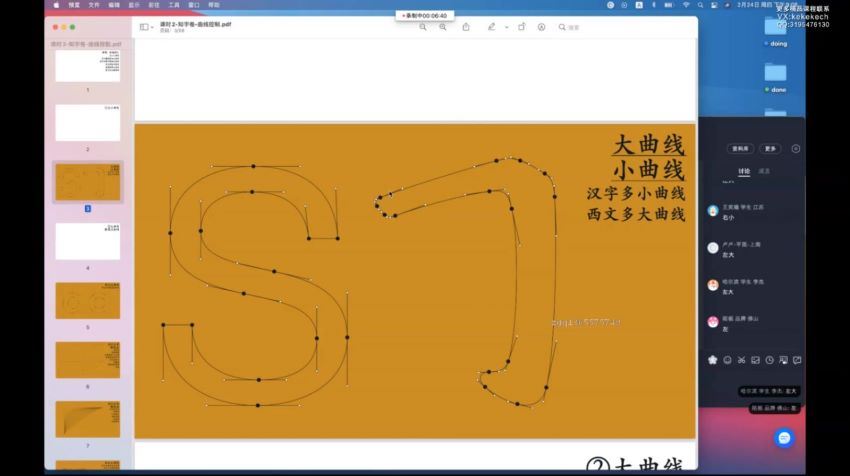Click the screen share icon in chat toolbar
This screenshot has height=476, width=850.
coord(783,360)
